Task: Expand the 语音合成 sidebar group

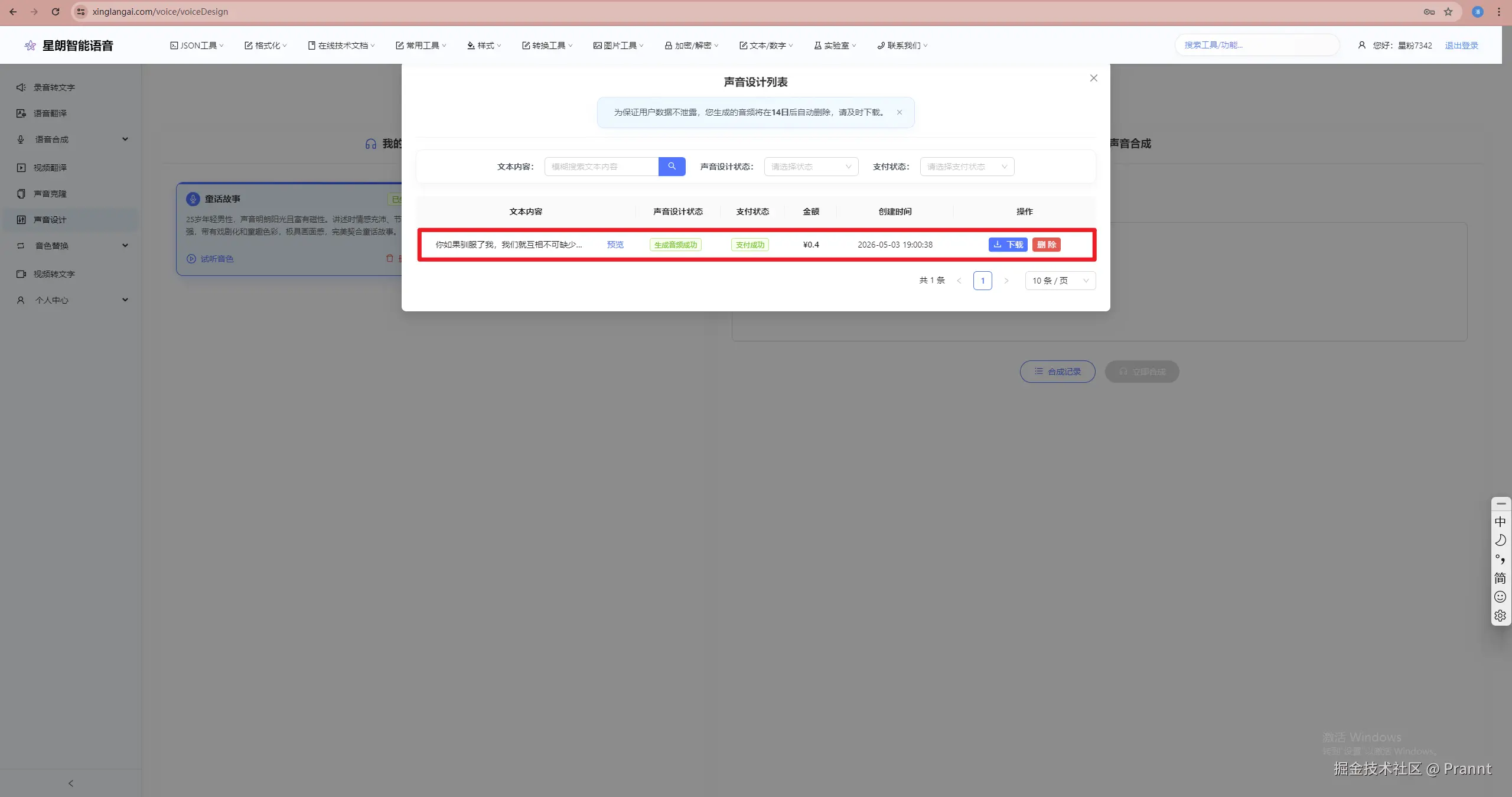Action: point(71,139)
